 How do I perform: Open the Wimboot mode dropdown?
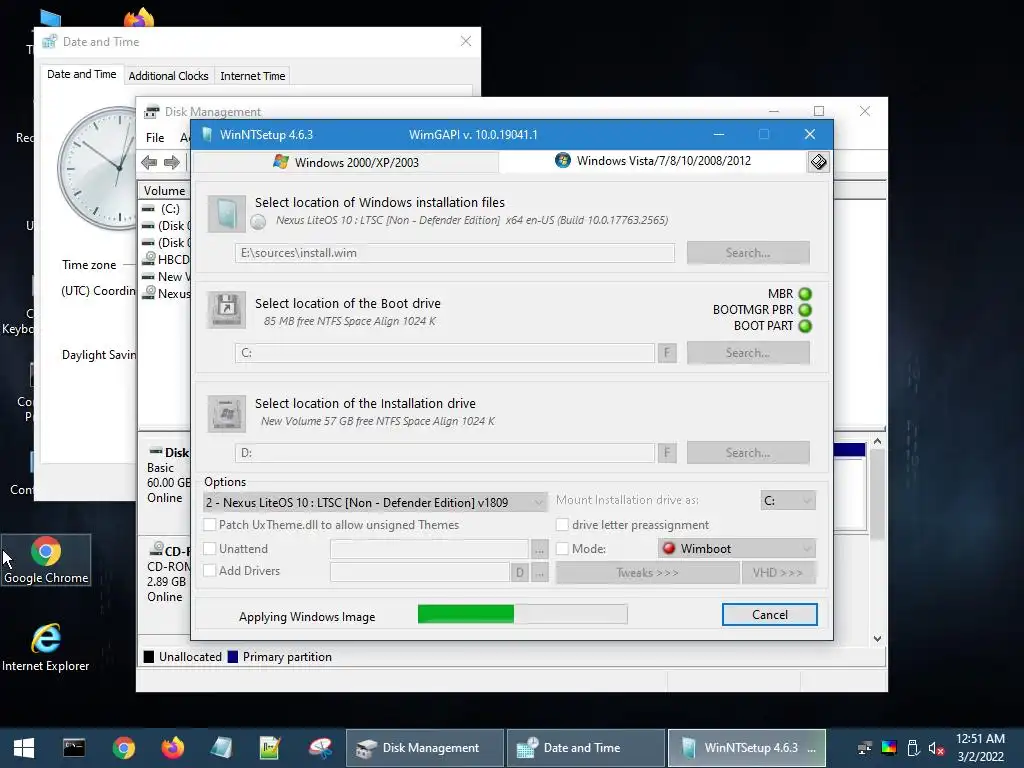737,549
